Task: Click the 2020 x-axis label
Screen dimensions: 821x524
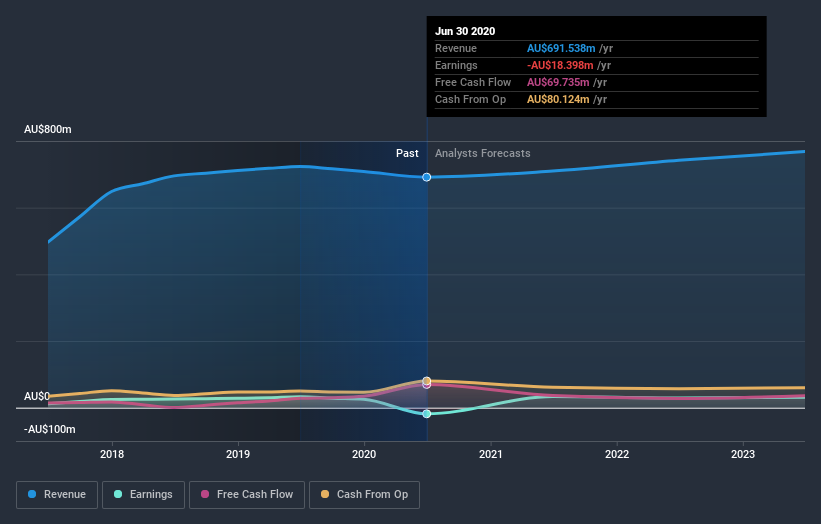Action: 364,454
